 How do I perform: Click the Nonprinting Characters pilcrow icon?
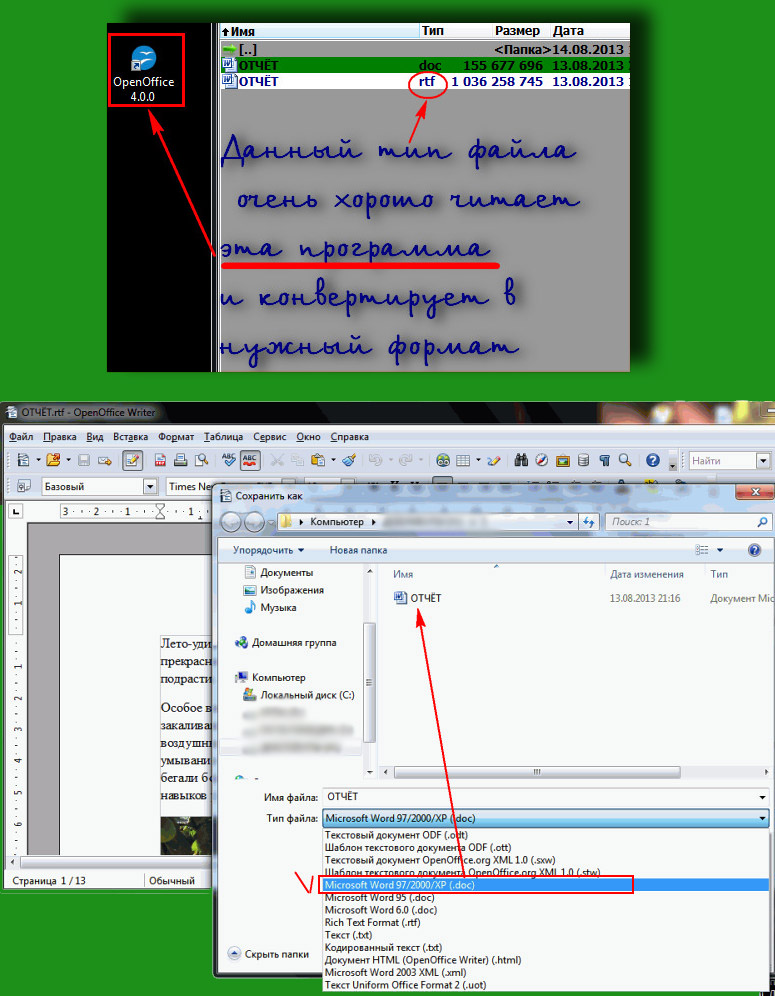(604, 460)
